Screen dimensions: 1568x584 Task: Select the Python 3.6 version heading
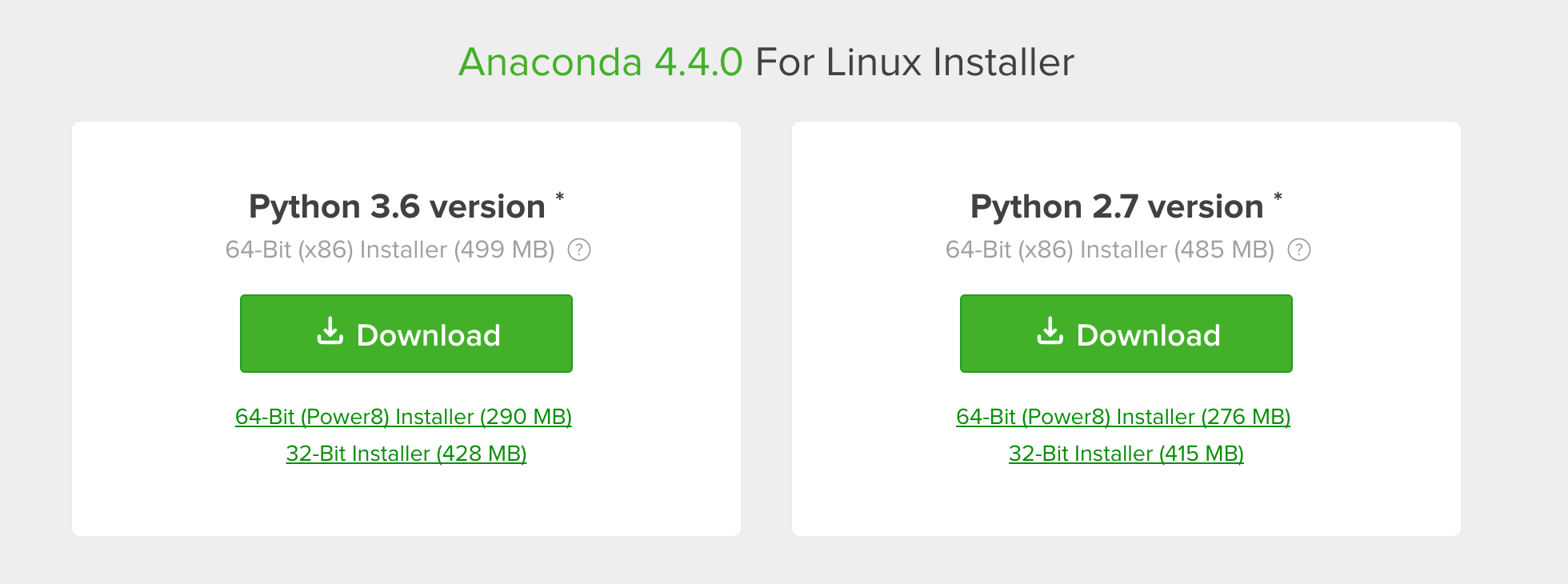pyautogui.click(x=397, y=207)
